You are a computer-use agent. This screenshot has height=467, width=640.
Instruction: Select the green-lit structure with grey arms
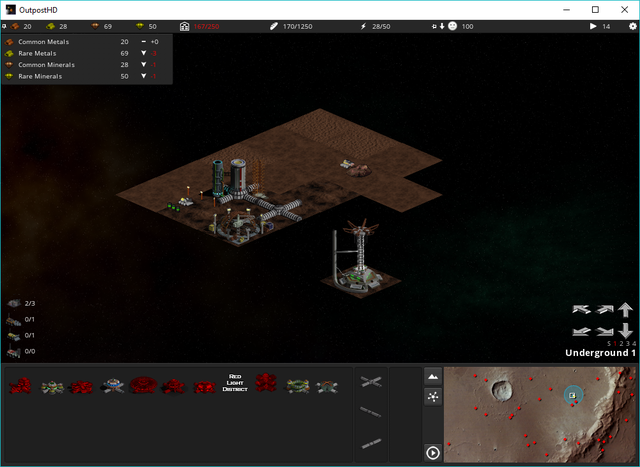pos(52,386)
